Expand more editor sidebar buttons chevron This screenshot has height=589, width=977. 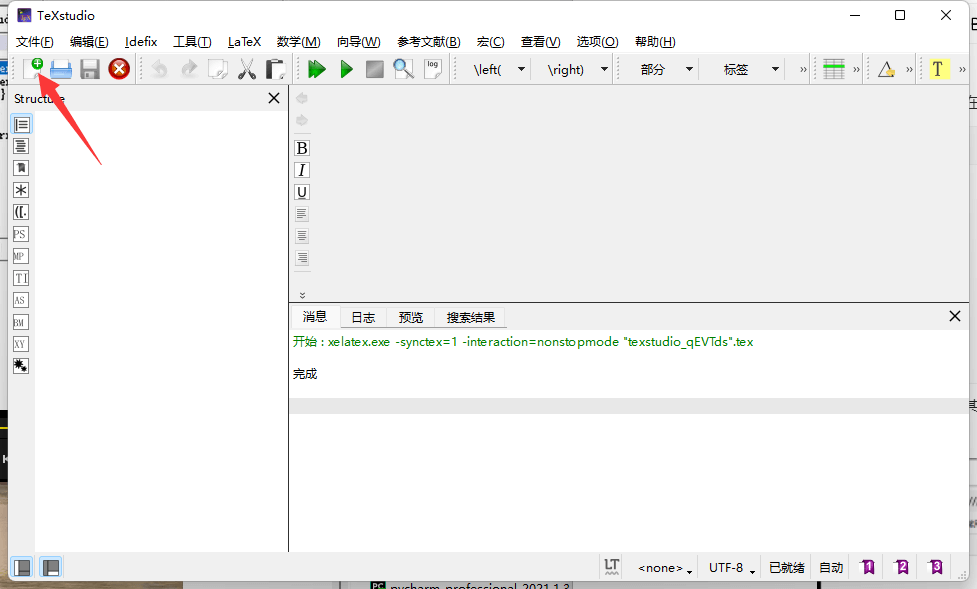coord(302,295)
